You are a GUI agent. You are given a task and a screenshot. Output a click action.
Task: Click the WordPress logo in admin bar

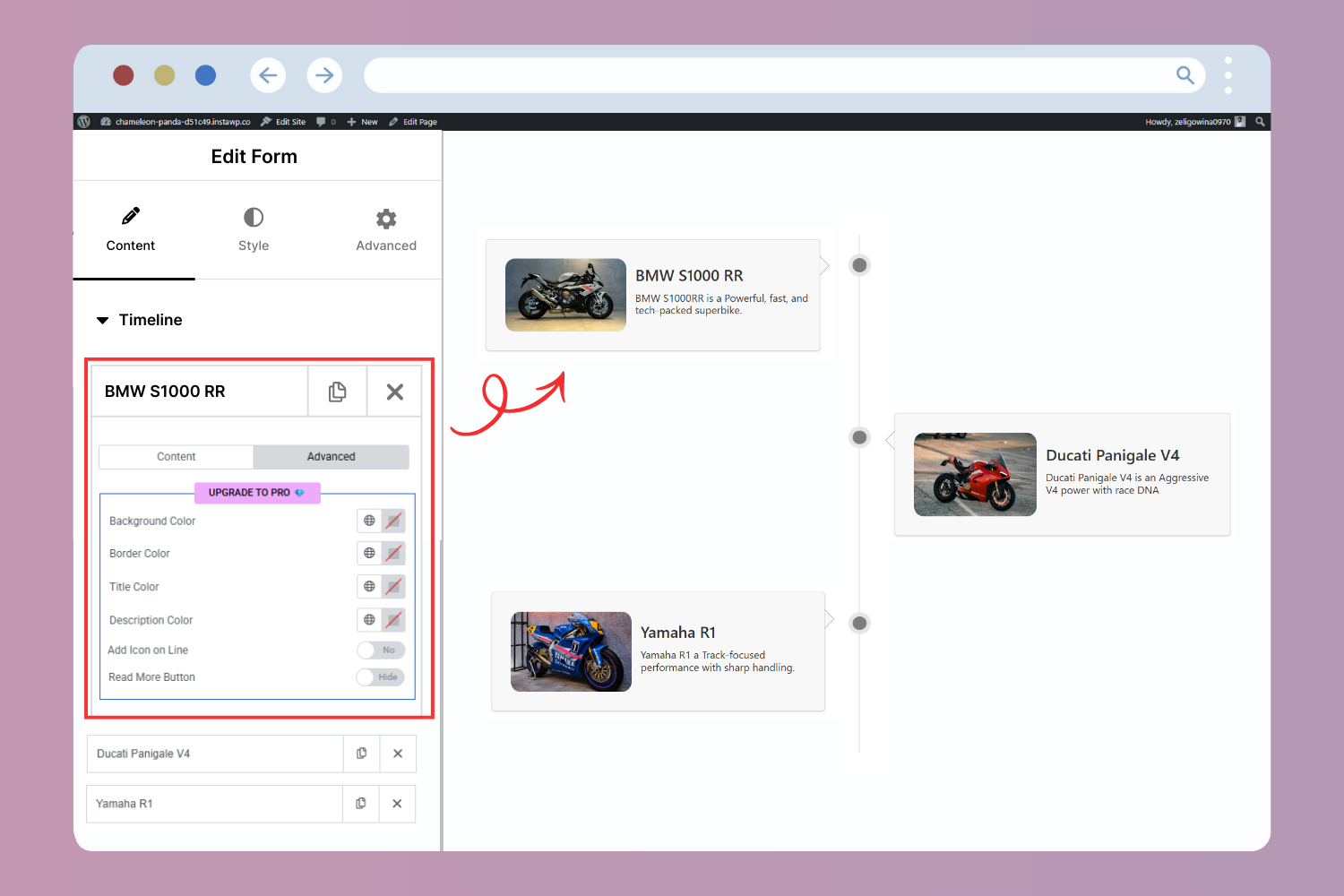coord(84,122)
